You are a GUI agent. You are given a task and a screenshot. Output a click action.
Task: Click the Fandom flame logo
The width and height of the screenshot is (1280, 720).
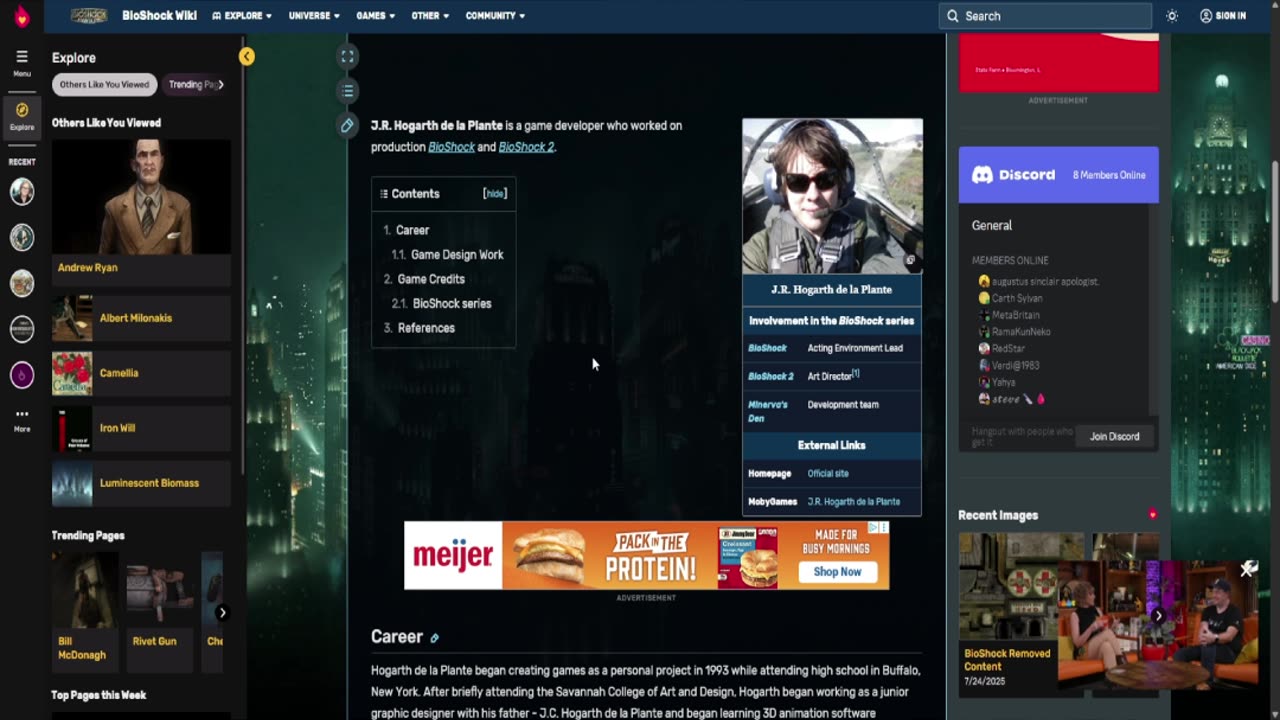[x=21, y=16]
